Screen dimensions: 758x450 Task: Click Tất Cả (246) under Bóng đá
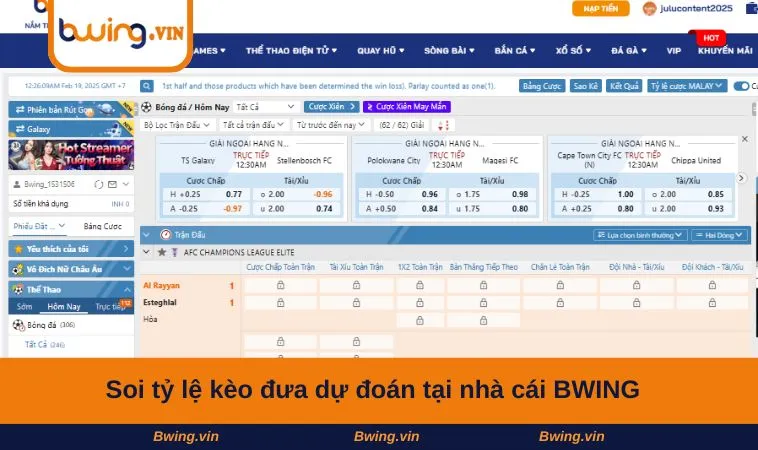click(44, 345)
